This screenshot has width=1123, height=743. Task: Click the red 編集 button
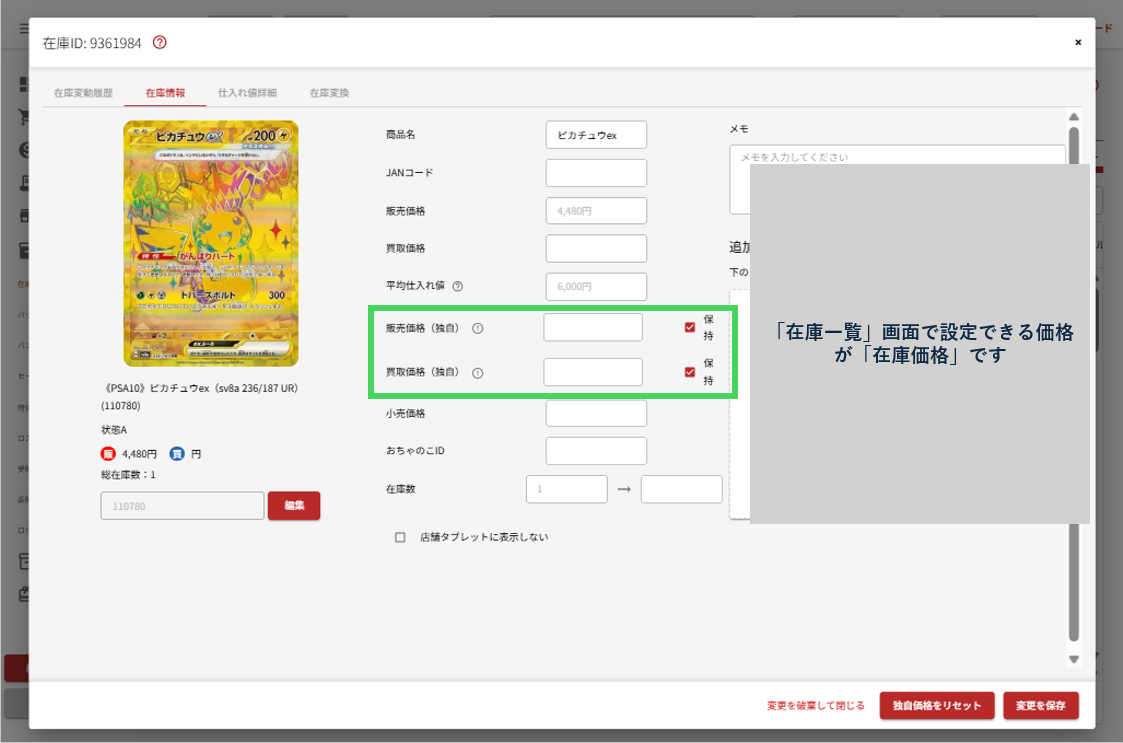(x=293, y=506)
